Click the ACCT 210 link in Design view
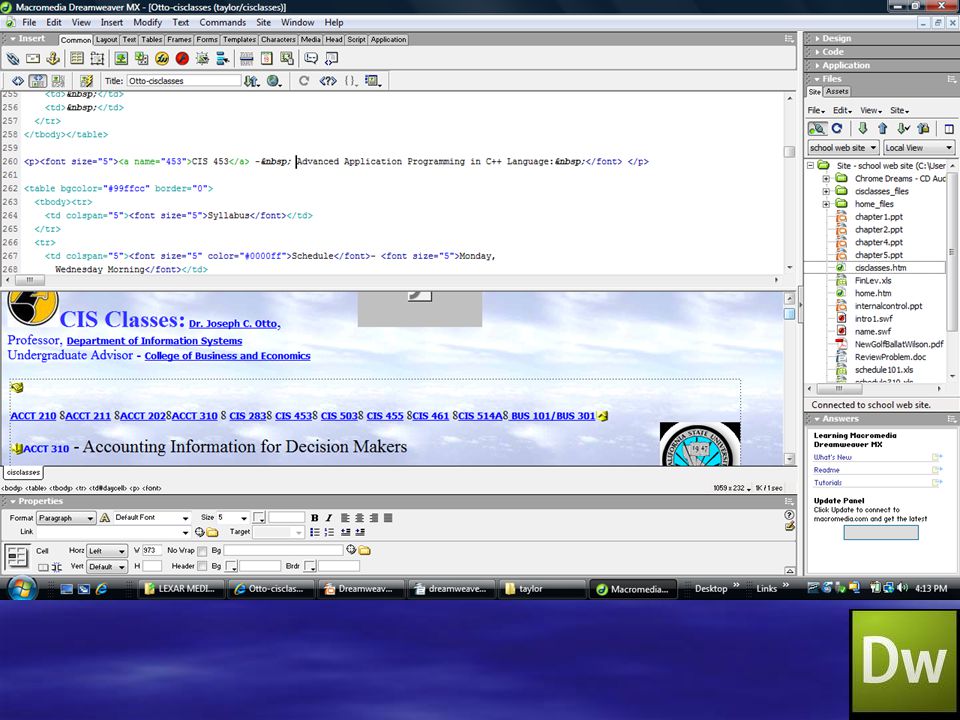Viewport: 960px width, 720px height. [x=33, y=416]
